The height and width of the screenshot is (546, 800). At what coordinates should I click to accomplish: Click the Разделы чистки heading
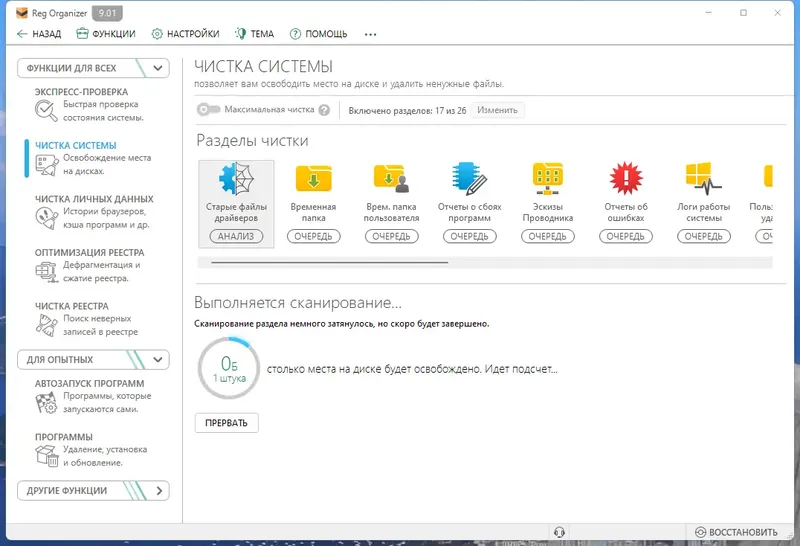tap(253, 141)
